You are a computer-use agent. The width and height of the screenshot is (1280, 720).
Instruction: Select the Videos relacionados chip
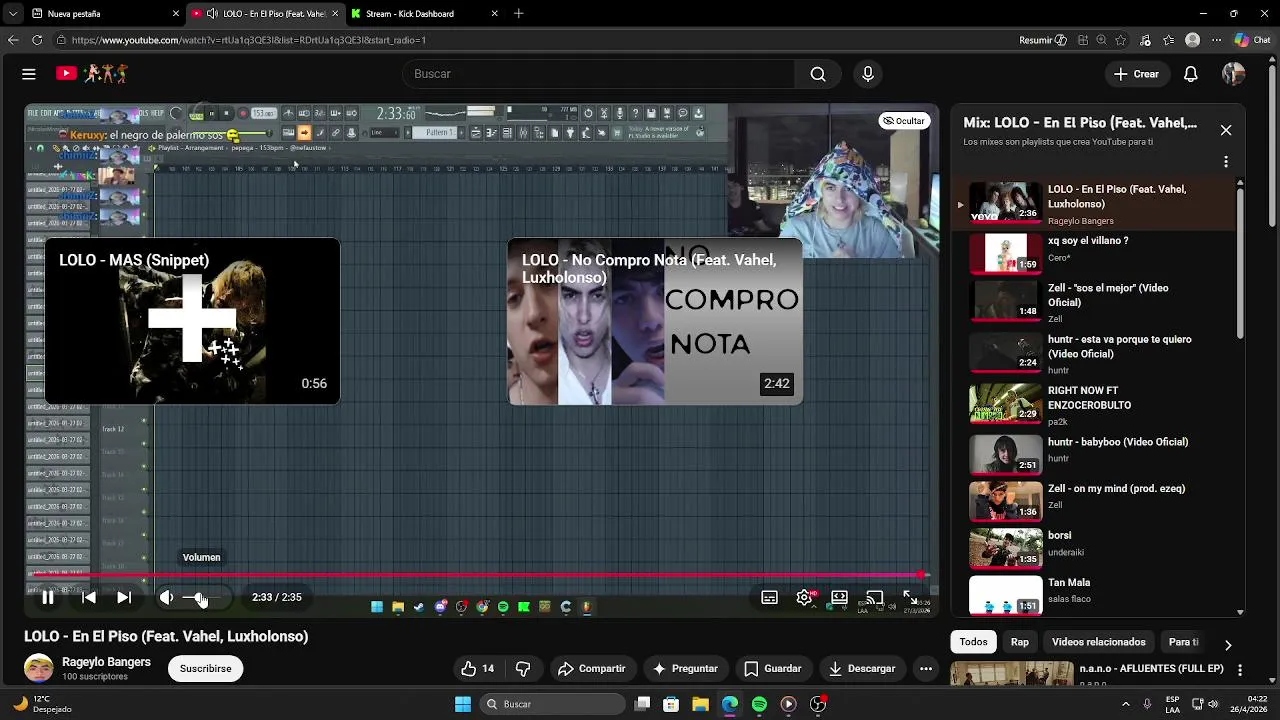click(1098, 642)
